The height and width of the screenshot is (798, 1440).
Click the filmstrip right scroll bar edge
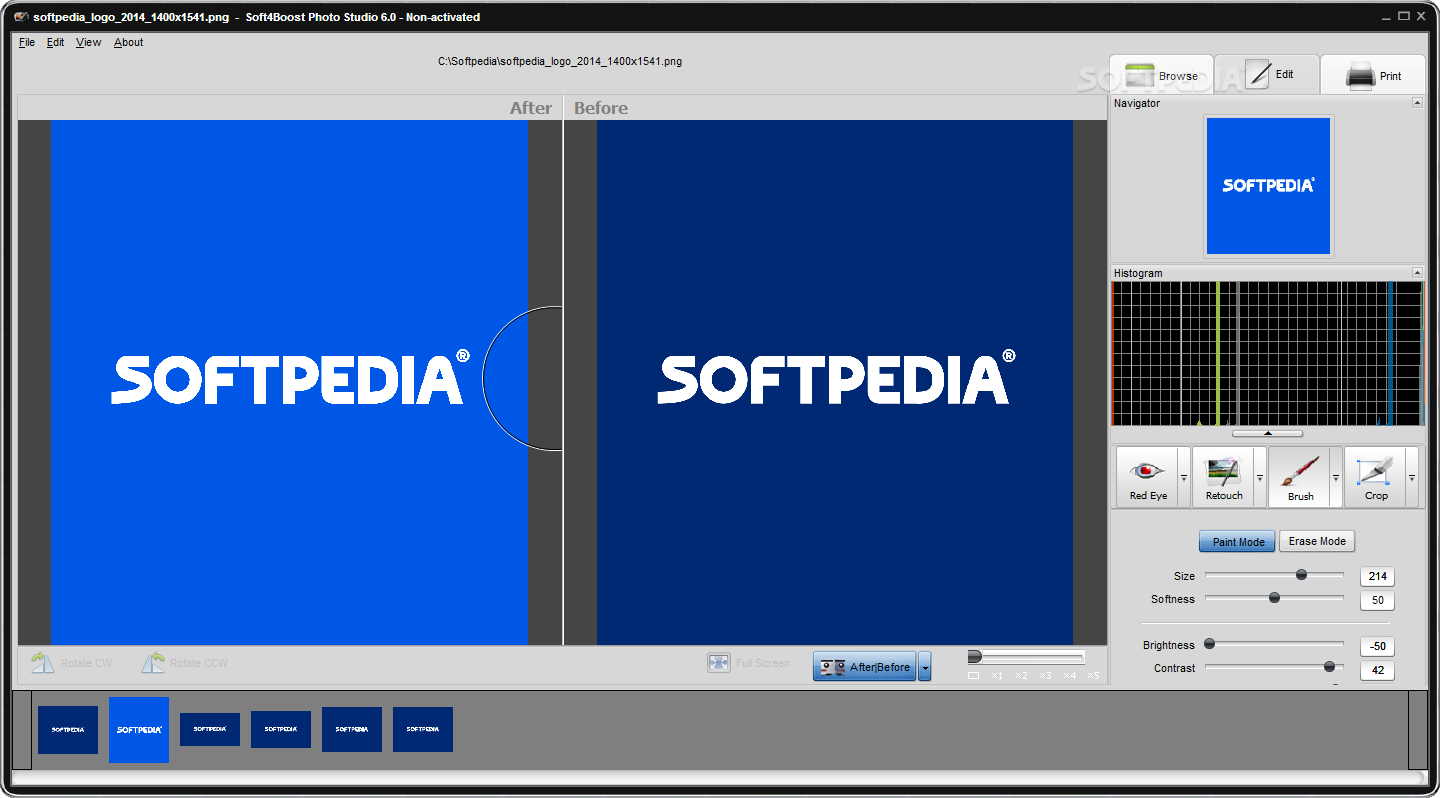[1417, 730]
